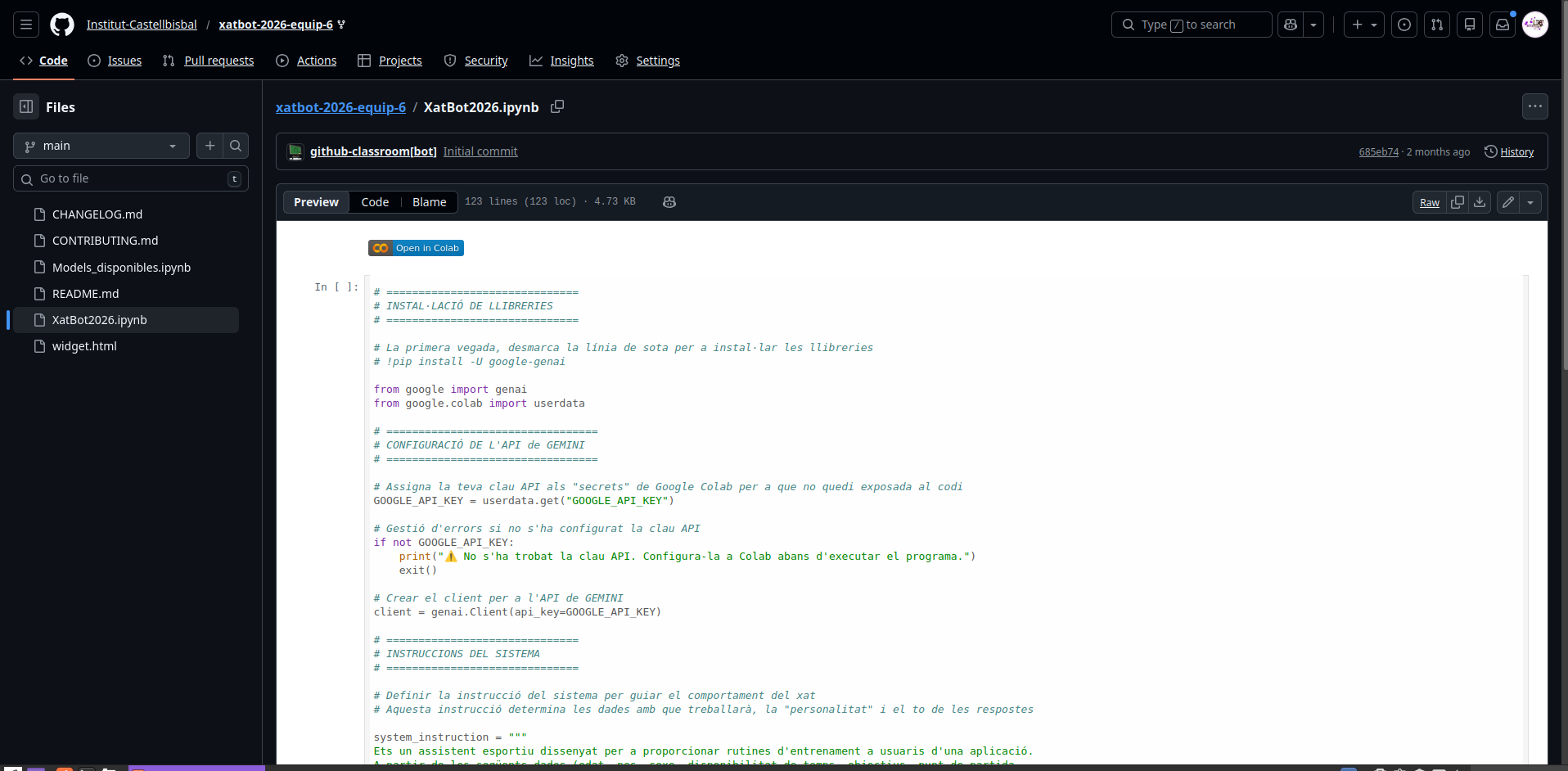
Task: Click the search files magnifier icon
Action: (x=236, y=146)
